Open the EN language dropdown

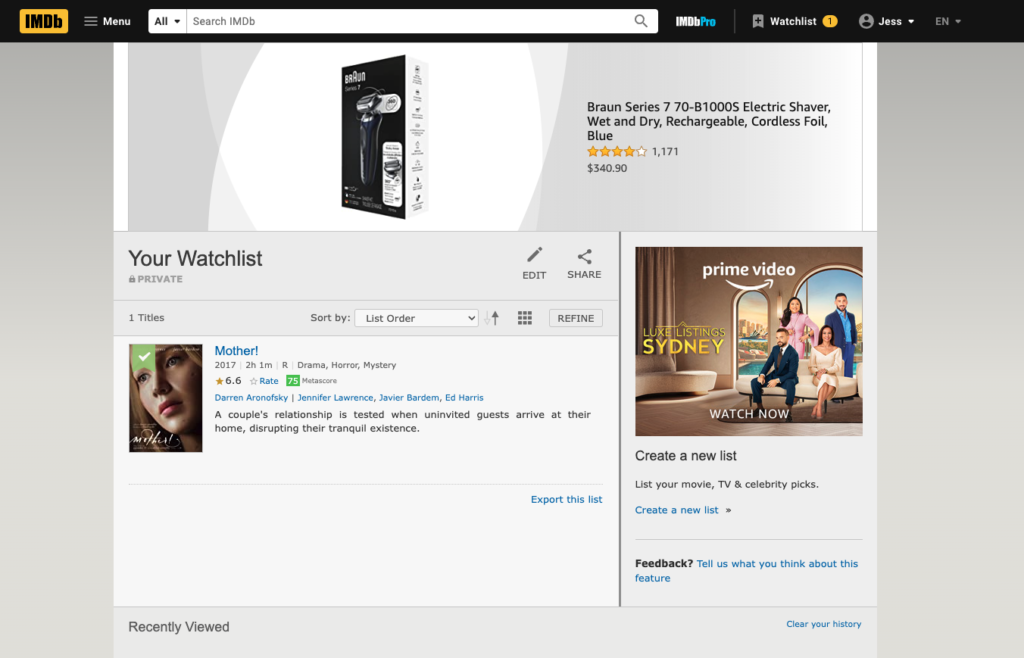pyautogui.click(x=947, y=20)
